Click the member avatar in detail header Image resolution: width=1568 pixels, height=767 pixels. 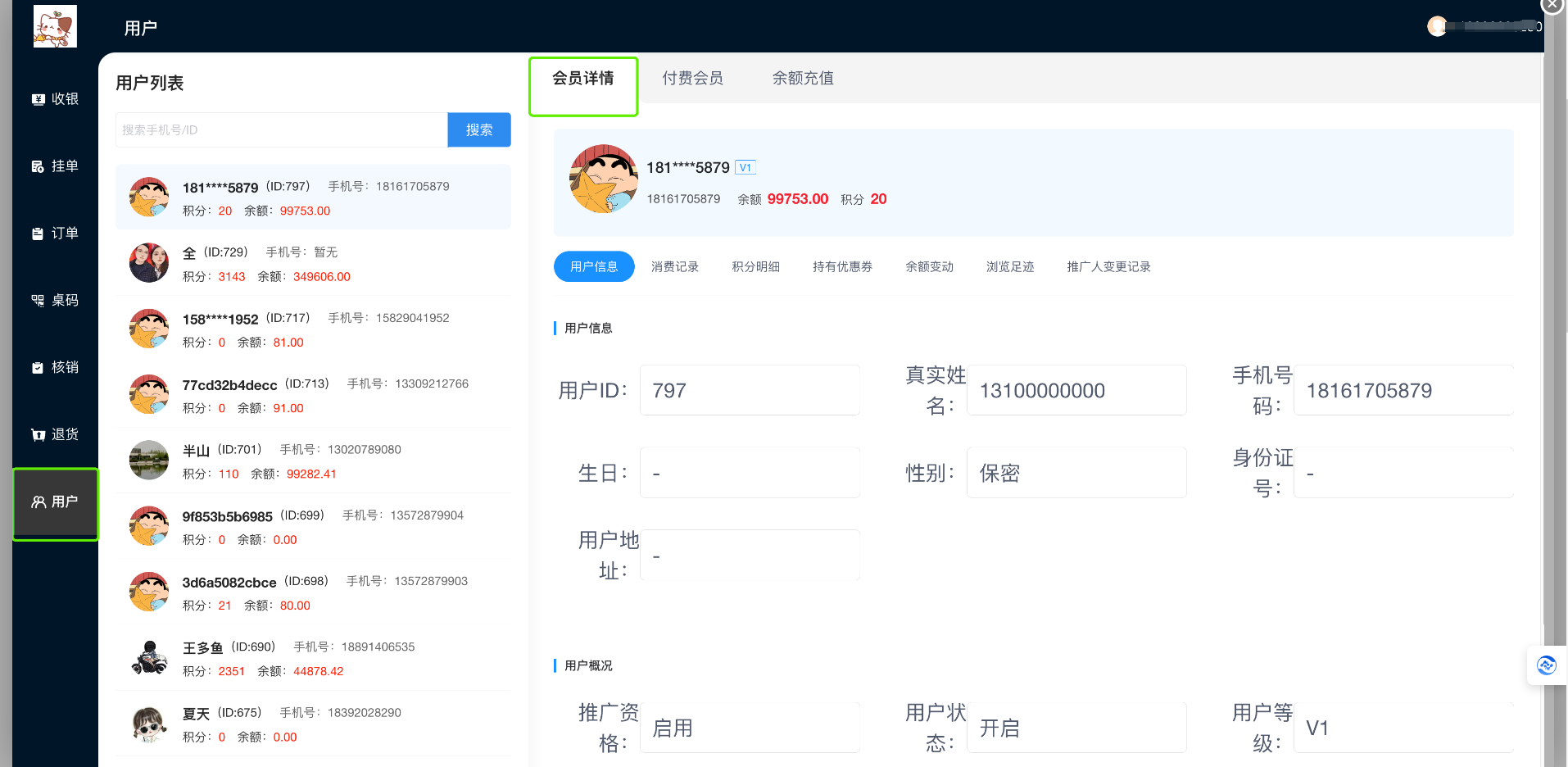pos(604,179)
